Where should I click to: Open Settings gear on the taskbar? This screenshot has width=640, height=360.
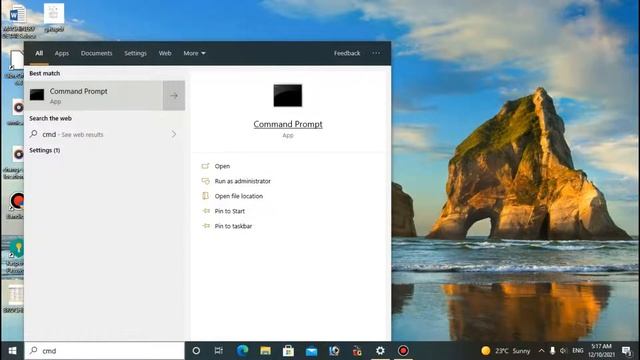point(380,351)
